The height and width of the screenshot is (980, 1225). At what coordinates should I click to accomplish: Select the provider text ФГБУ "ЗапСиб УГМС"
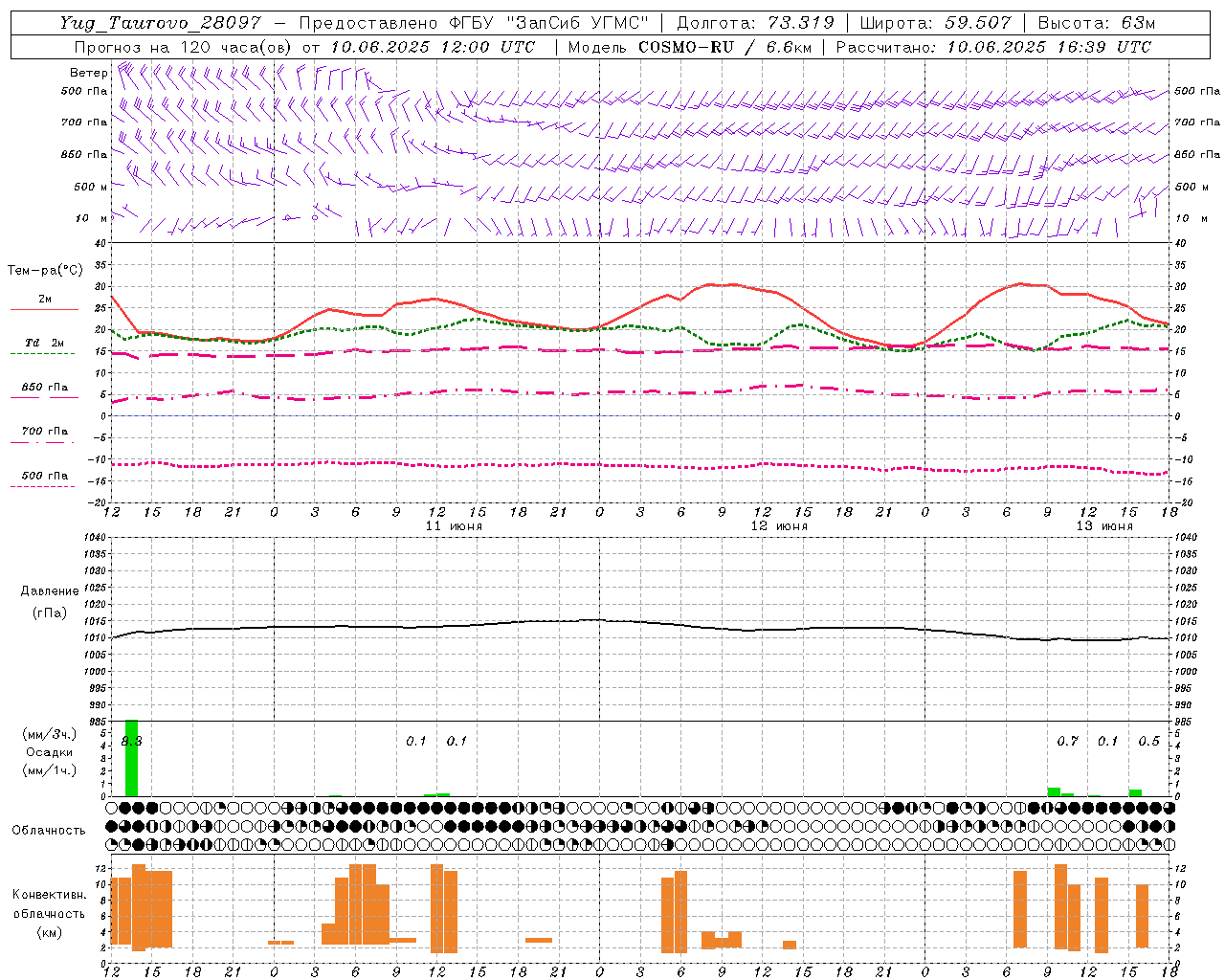549,23
